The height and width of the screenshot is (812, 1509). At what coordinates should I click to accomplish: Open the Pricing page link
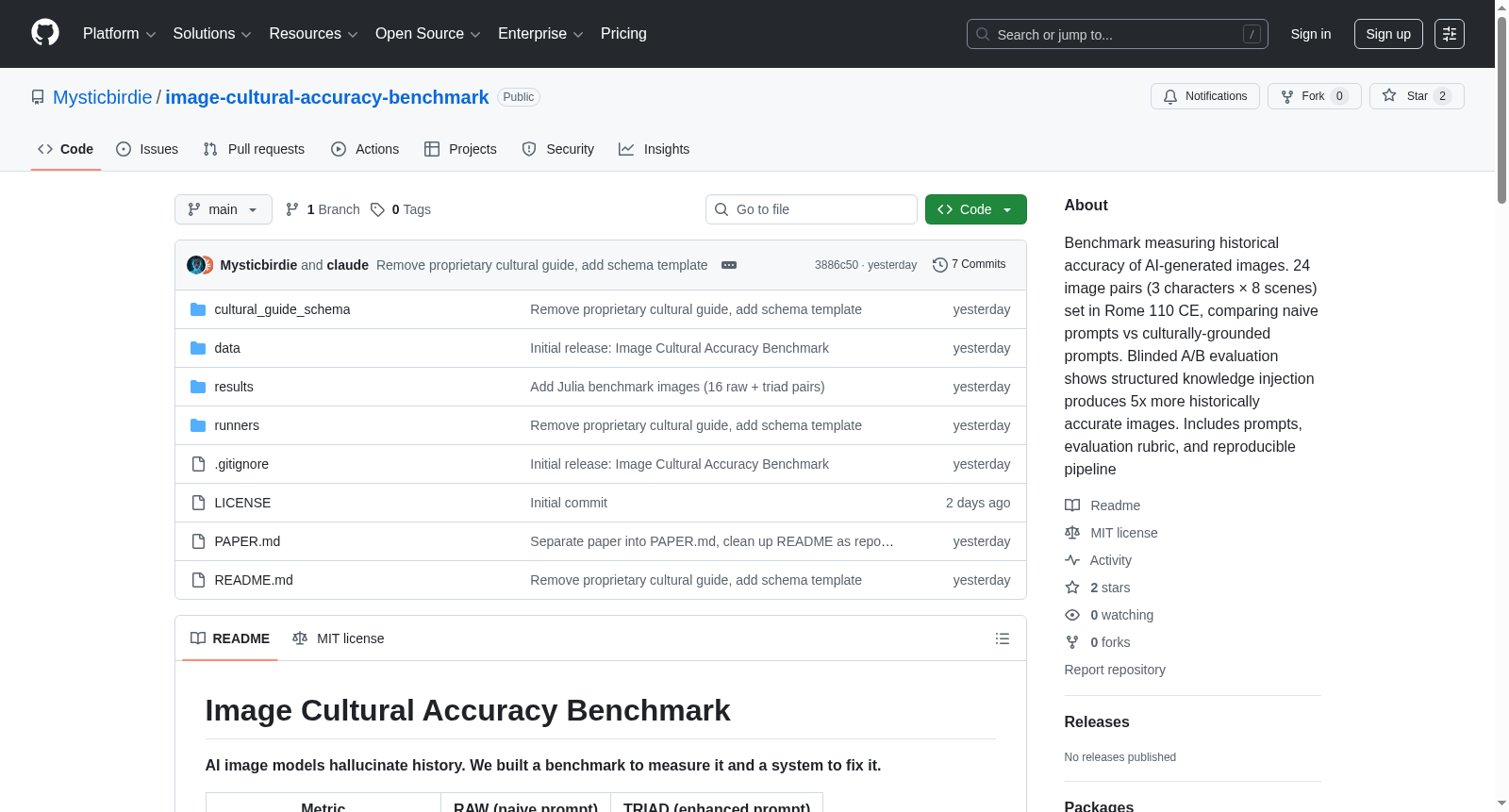[x=623, y=34]
